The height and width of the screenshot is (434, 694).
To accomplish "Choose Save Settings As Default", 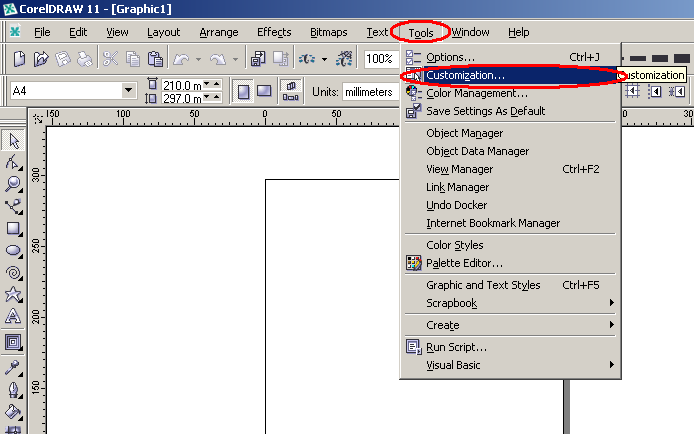I will tap(510, 111).
